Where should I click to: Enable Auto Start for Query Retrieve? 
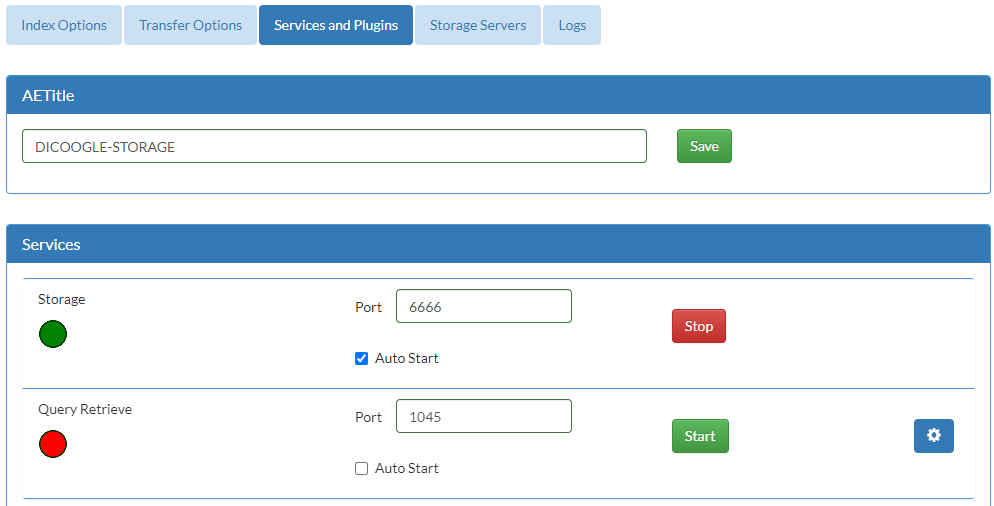(x=361, y=469)
